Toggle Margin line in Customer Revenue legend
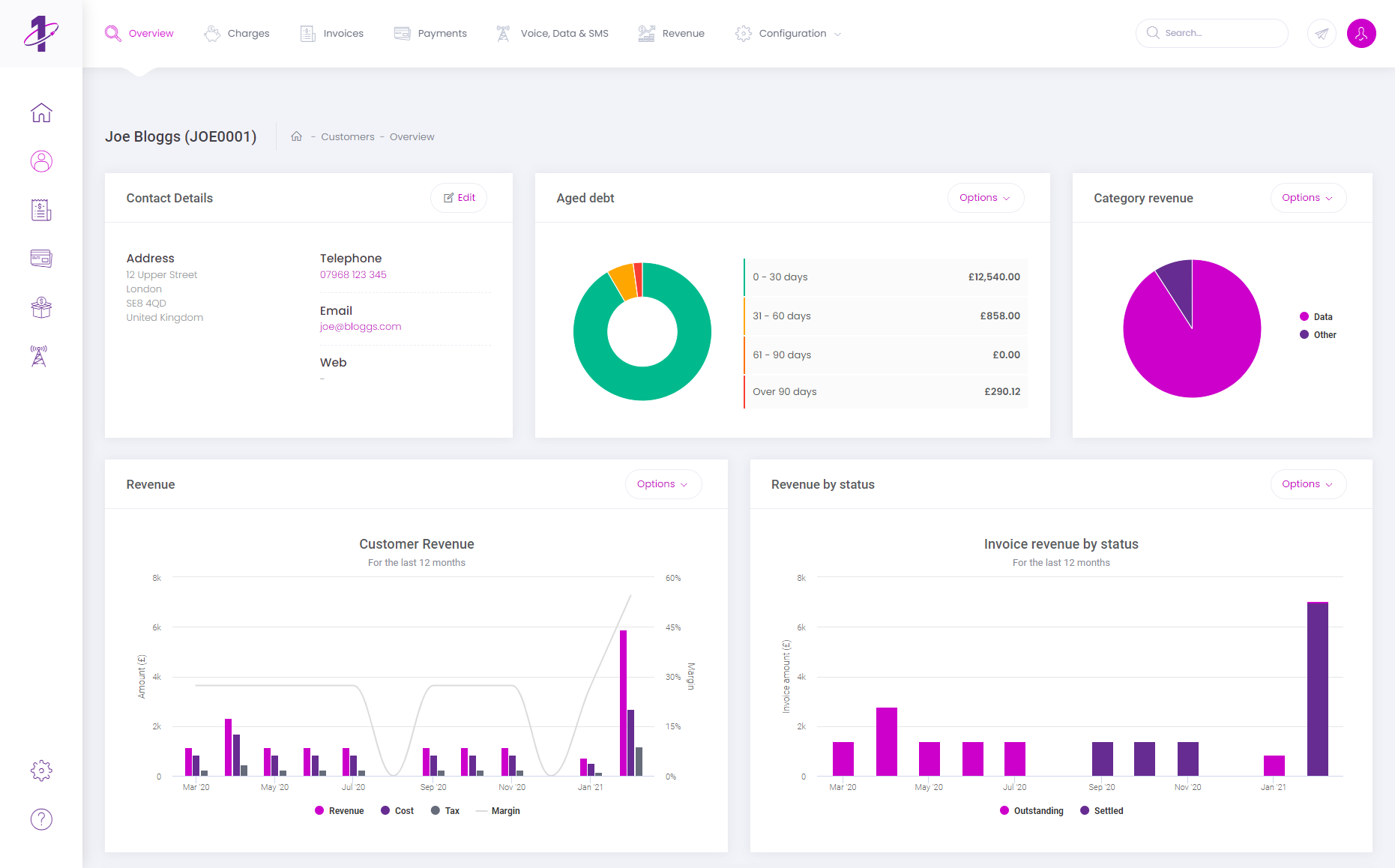The height and width of the screenshot is (868, 1395). [498, 811]
